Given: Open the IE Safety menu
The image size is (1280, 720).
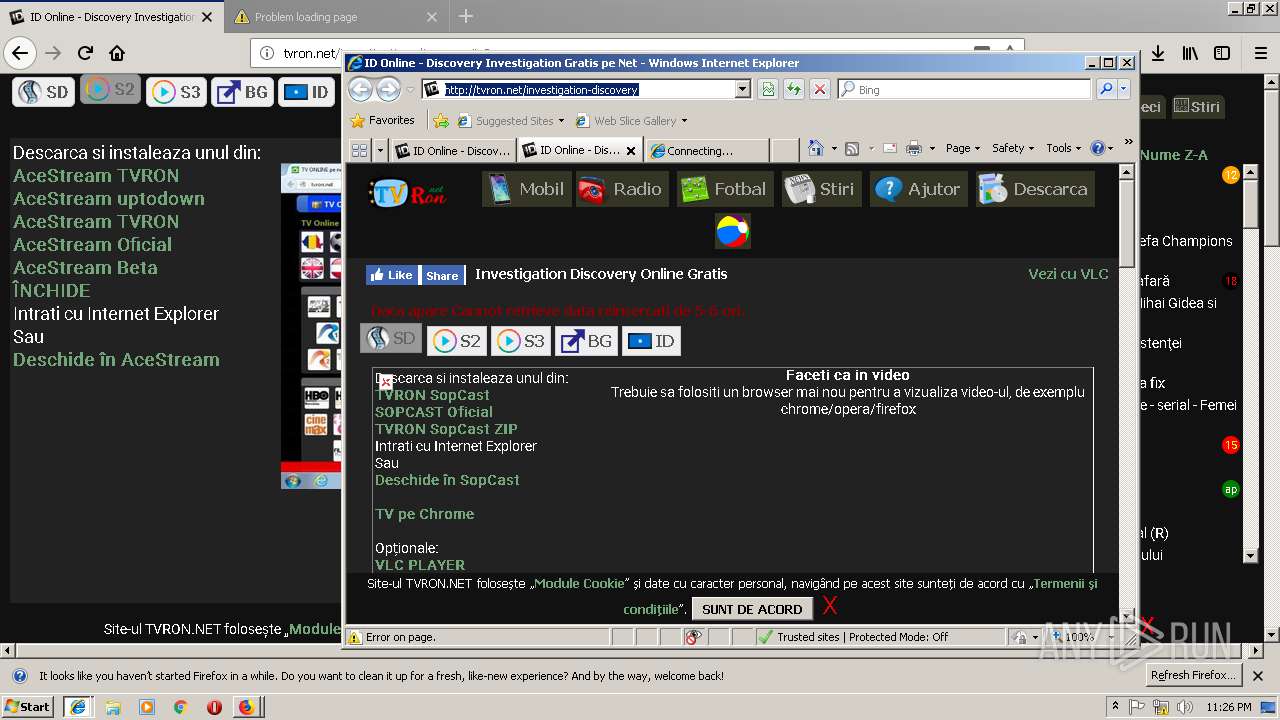Looking at the screenshot, I should point(1013,148).
